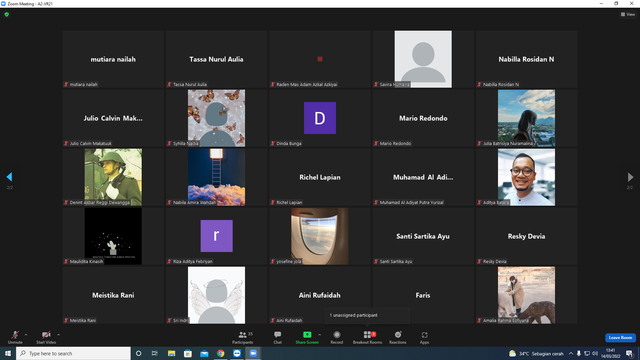The image size is (640, 360).
Task: Click the first Zoom icon on taskbar
Action: [x=237, y=353]
